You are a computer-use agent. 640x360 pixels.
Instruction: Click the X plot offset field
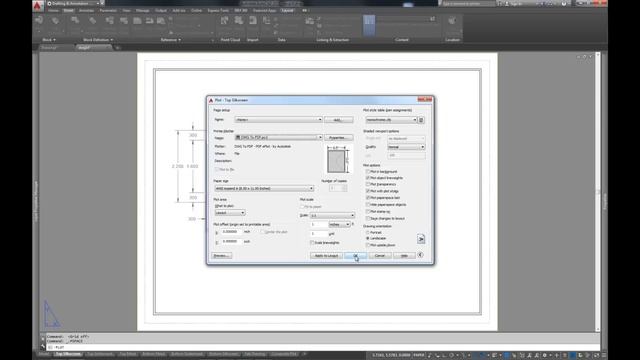point(231,232)
